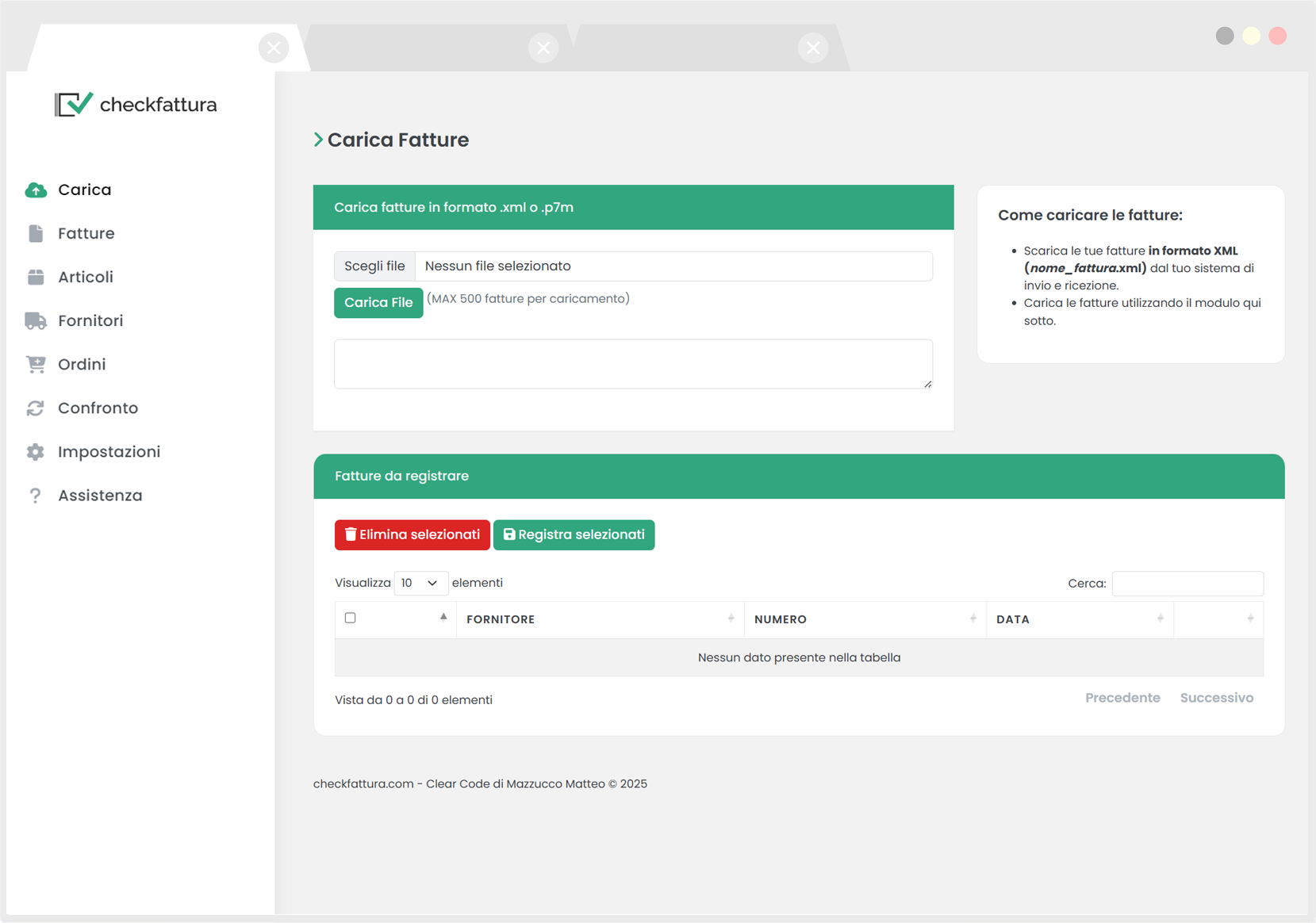Click the refresh arrows icon for Confronto

click(36, 408)
